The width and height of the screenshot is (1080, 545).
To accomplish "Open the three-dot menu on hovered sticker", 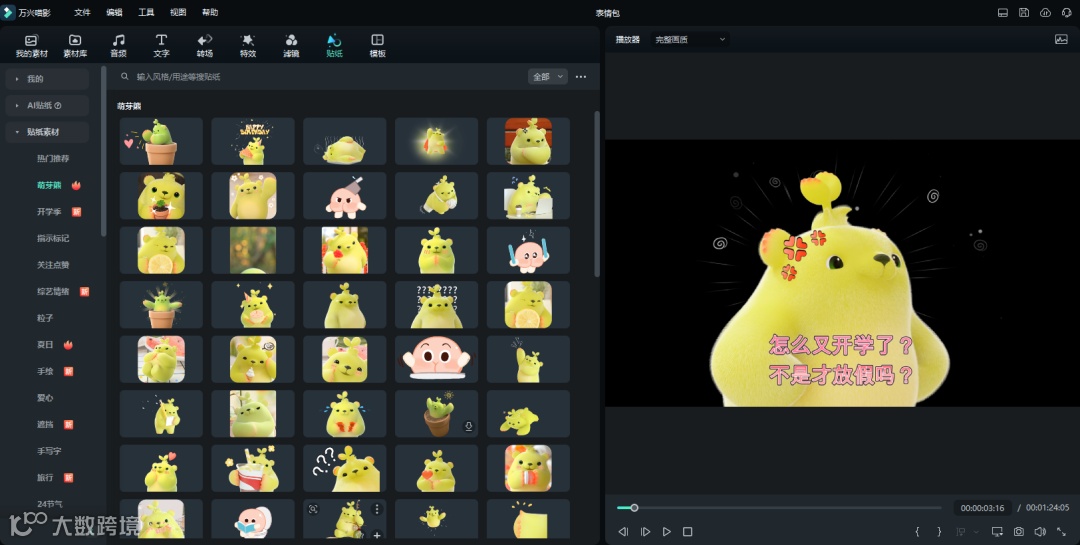I will tap(377, 509).
